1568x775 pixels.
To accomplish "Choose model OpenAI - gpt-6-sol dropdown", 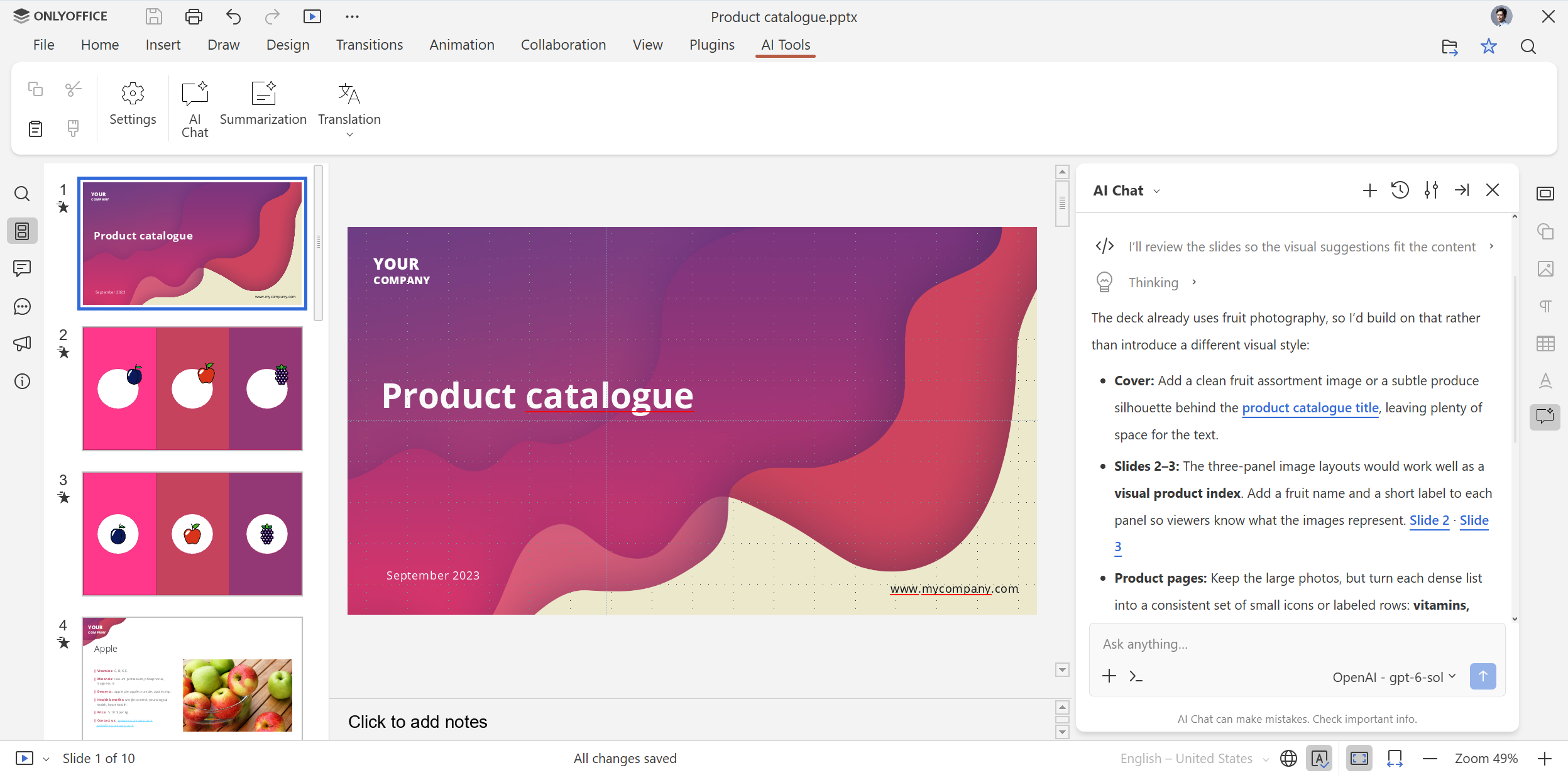I will (1393, 677).
